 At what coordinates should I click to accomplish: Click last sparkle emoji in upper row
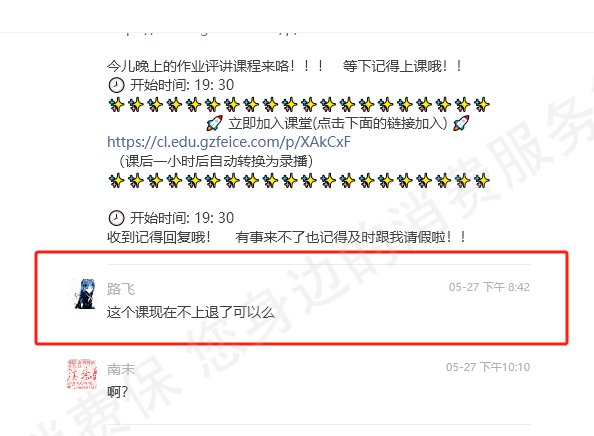point(482,105)
